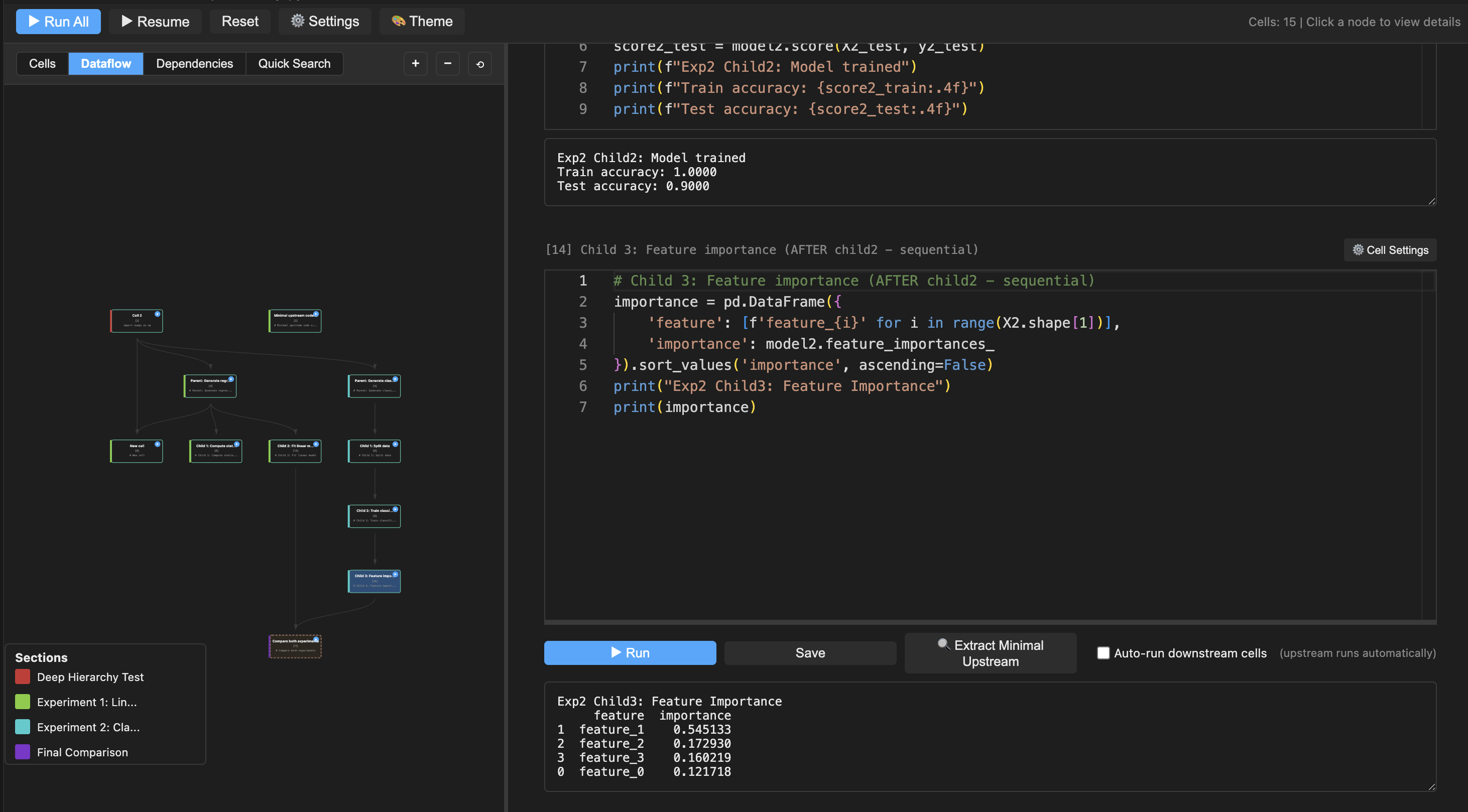Execute the 'Child 3: Feature impo...' node's play button
Image resolution: width=1468 pixels, height=812 pixels.
[x=396, y=575]
